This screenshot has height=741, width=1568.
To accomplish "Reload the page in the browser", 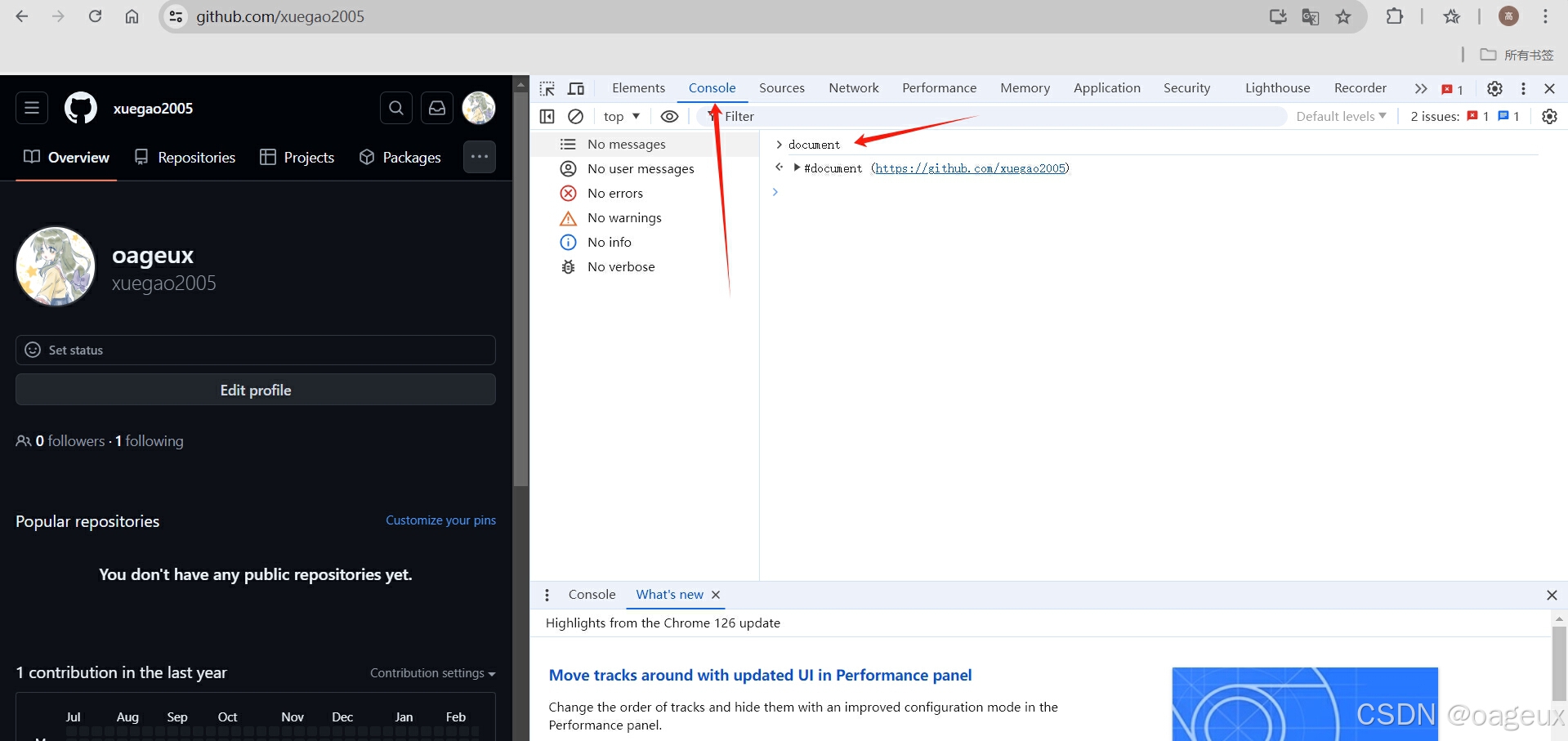I will [x=95, y=16].
